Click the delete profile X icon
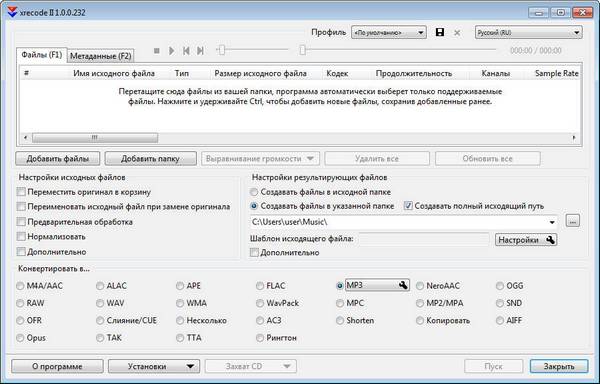The width and height of the screenshot is (600, 384). click(x=457, y=33)
